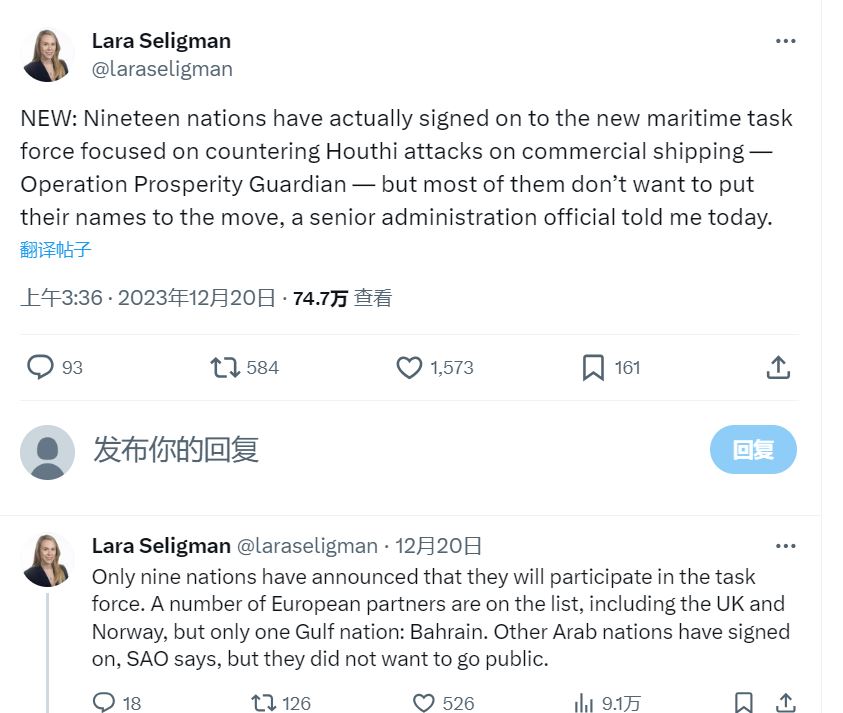The image size is (843, 713).
Task: Open the @laraseligman handle under main author name
Action: click(x=162, y=69)
